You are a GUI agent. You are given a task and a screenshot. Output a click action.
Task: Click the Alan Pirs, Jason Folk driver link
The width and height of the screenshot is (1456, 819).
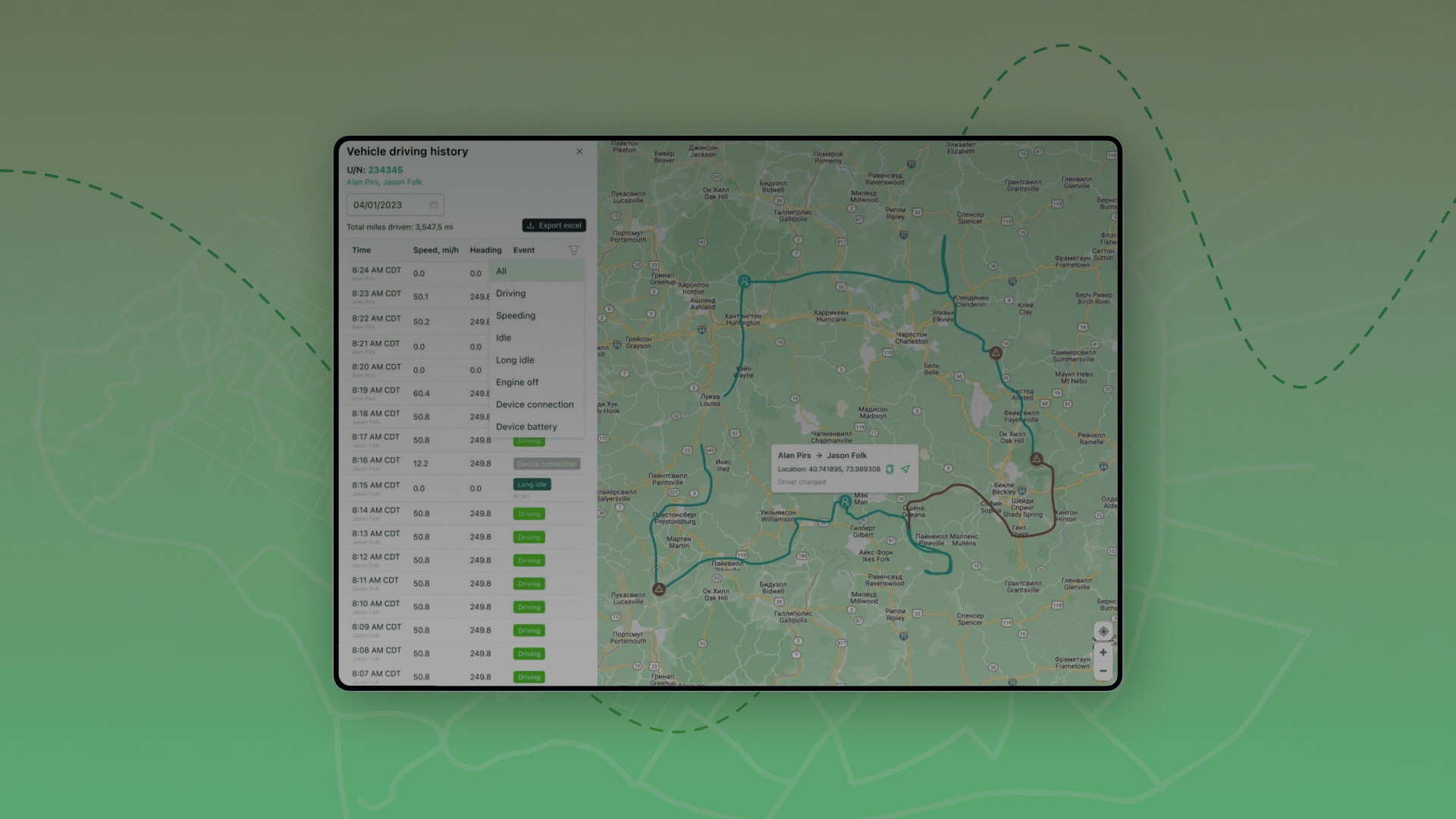[384, 182]
